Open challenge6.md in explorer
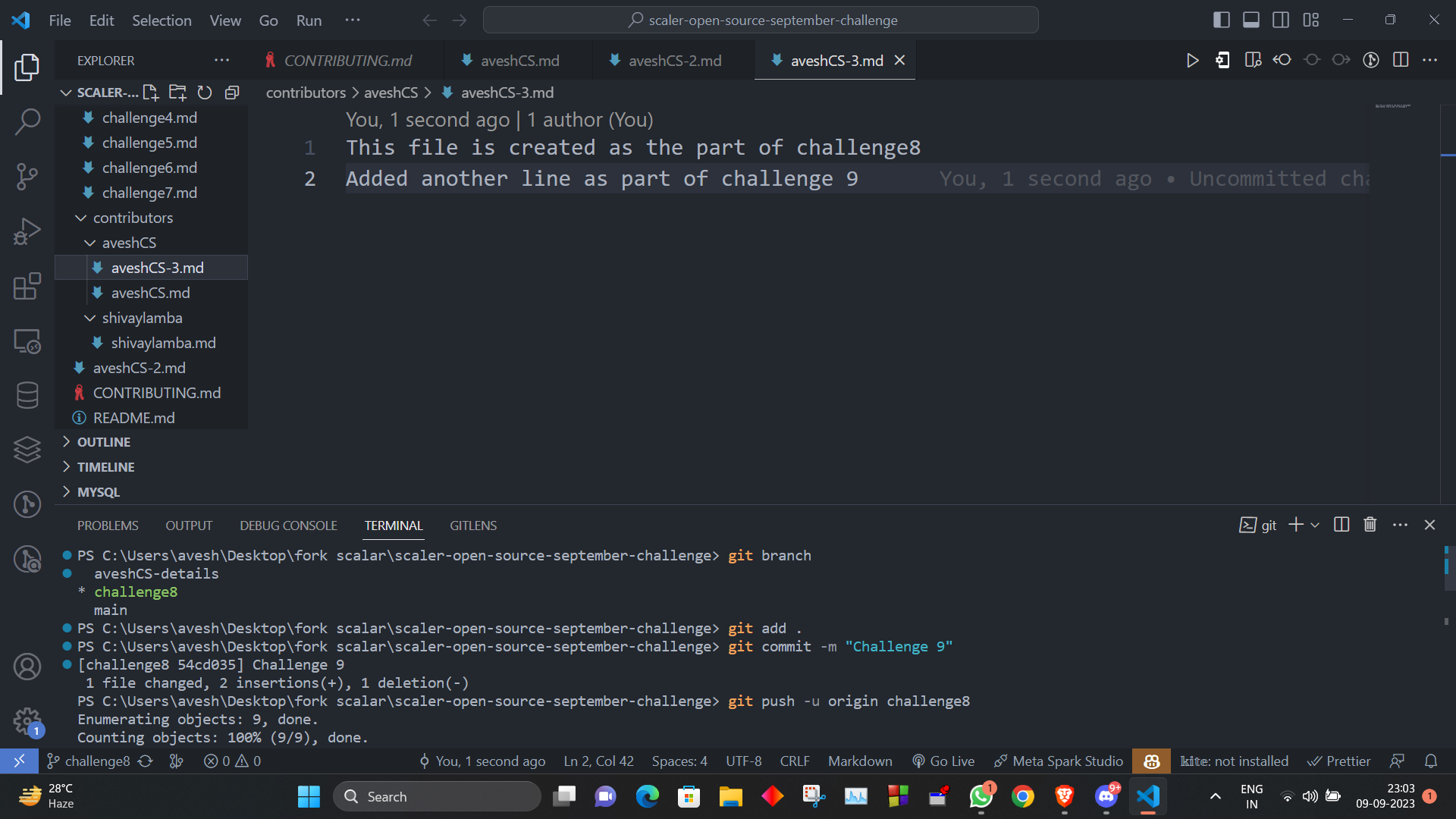Image resolution: width=1456 pixels, height=819 pixels. coord(149,168)
